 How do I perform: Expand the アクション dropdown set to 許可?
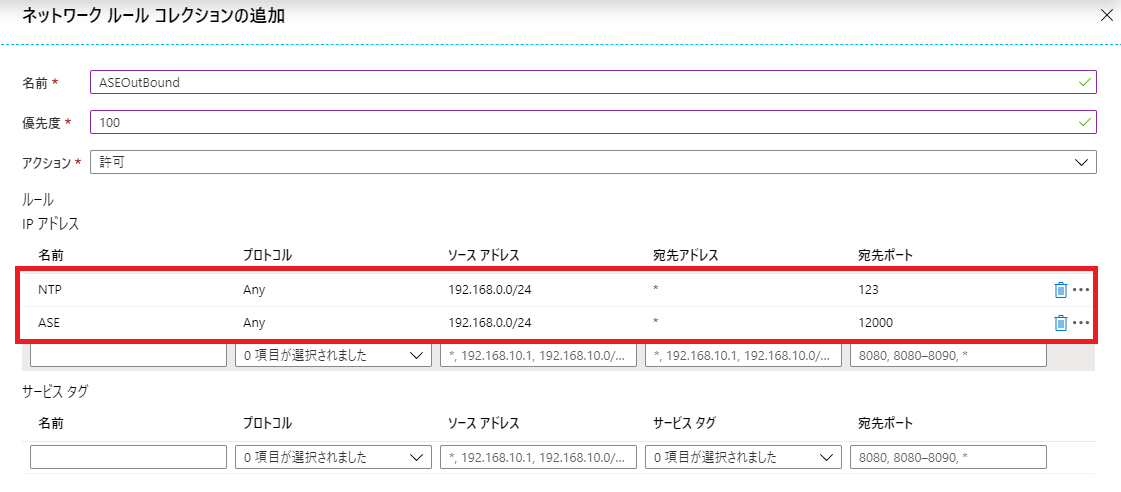coord(592,162)
